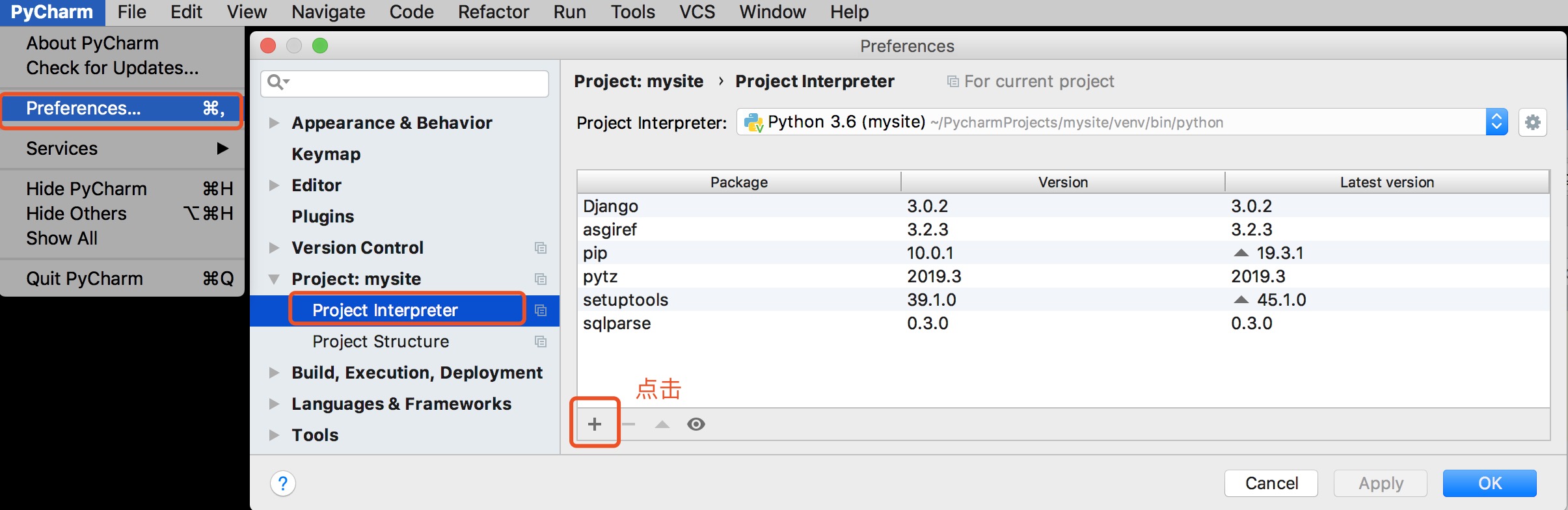This screenshot has width=1568, height=510.
Task: Click the plus icon to install a package
Action: pos(595,424)
